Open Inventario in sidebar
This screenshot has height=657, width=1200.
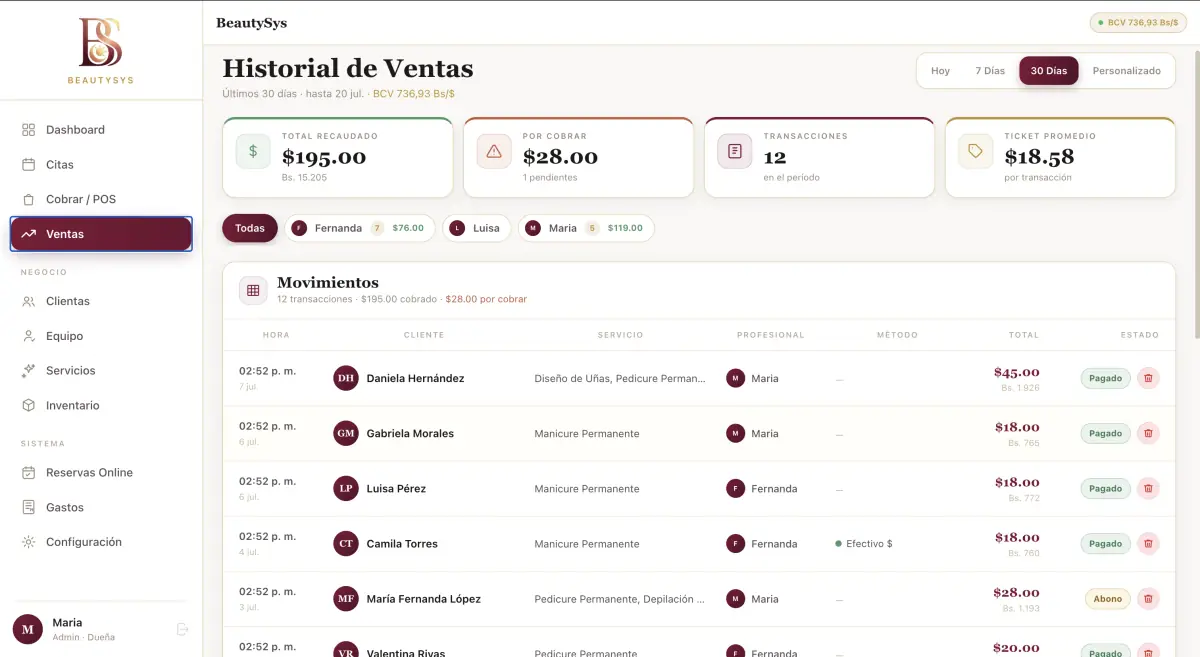[101, 405]
